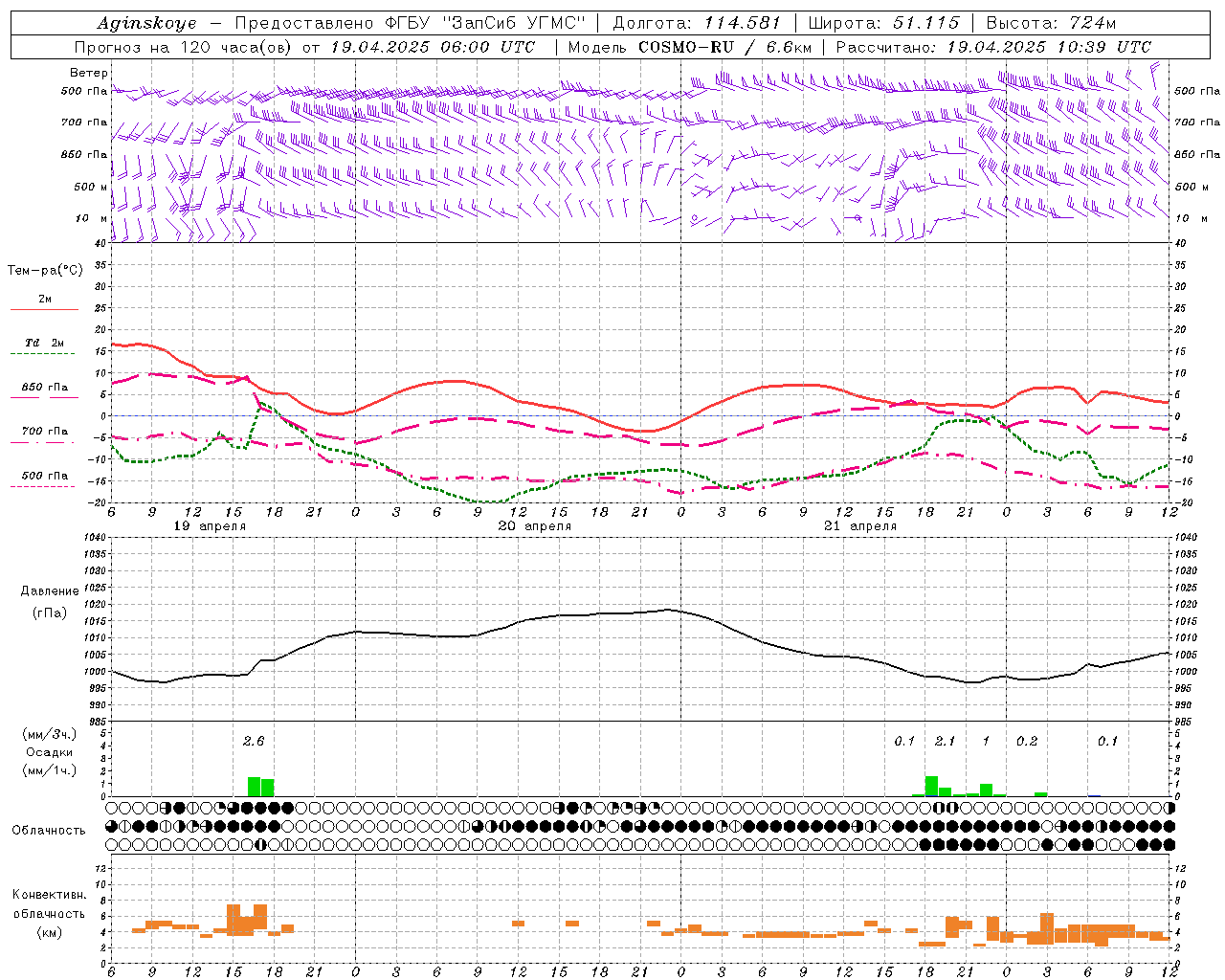Click the solid red 2м legend line sample

click(44, 310)
